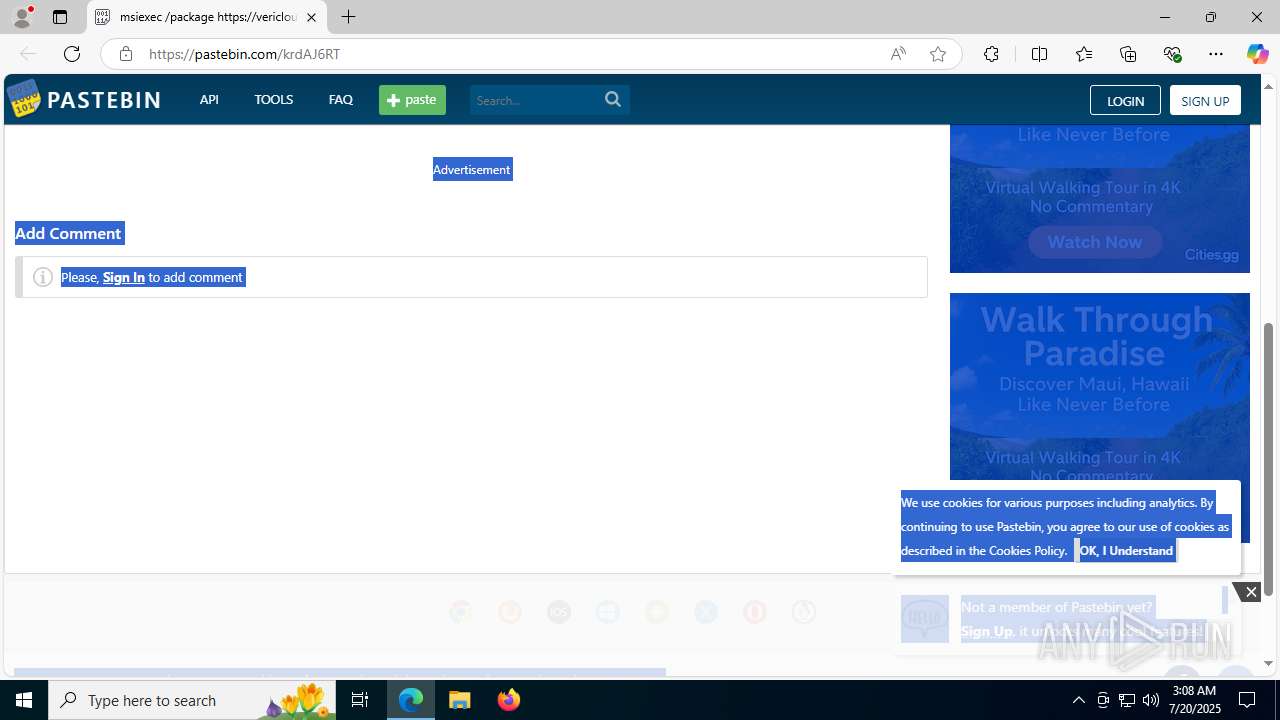This screenshot has width=1280, height=720.
Task: Select the msiexec /package tab
Action: tap(207, 17)
